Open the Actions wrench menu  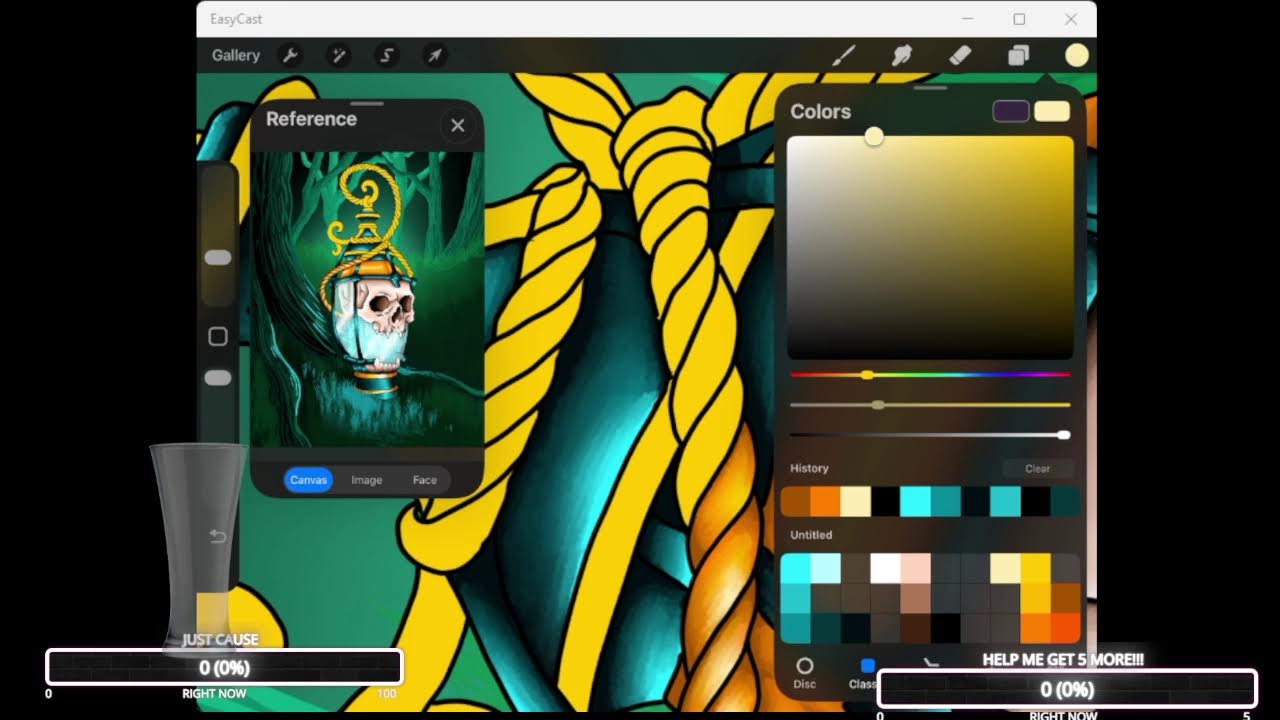pyautogui.click(x=290, y=56)
